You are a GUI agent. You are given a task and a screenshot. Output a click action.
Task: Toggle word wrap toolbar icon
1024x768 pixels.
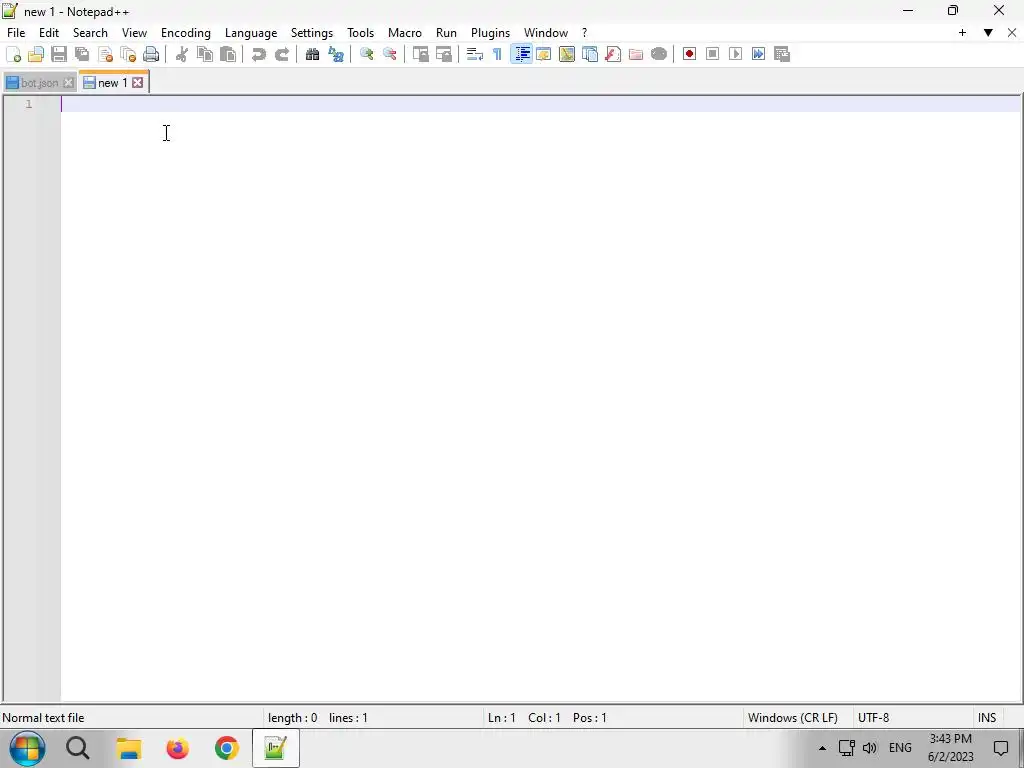(x=475, y=54)
